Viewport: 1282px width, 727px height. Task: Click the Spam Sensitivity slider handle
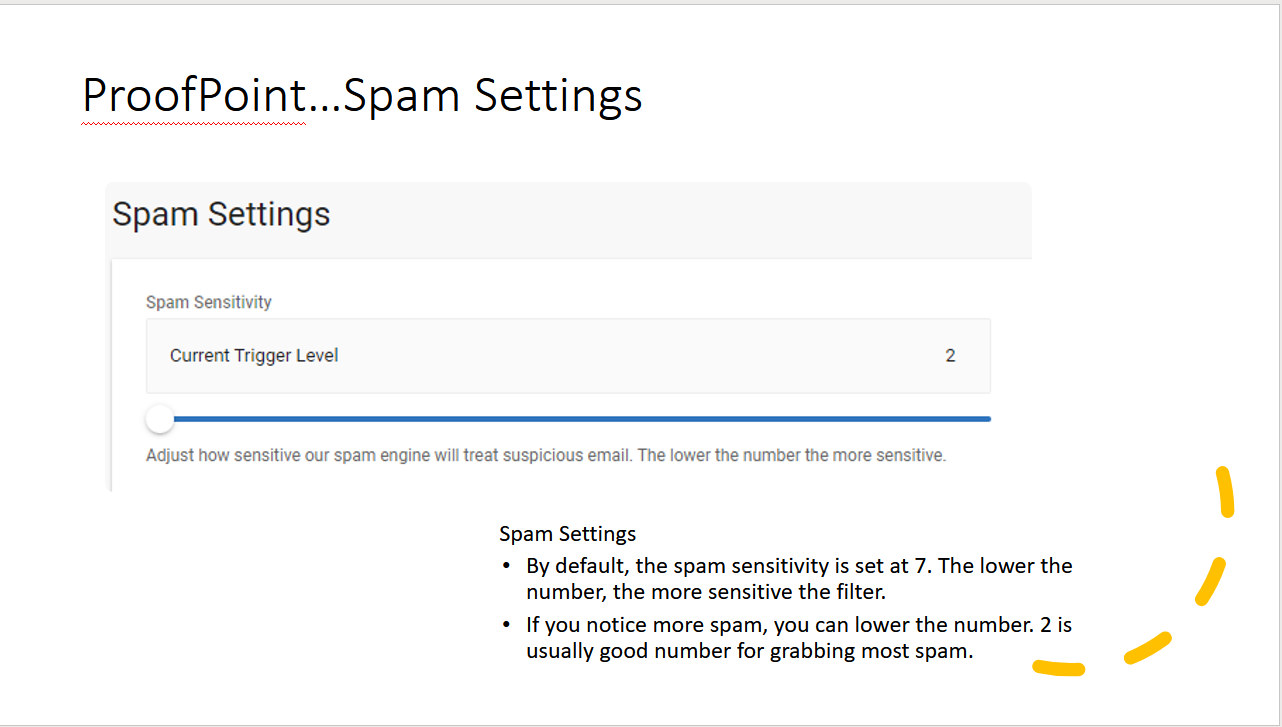coord(159,419)
